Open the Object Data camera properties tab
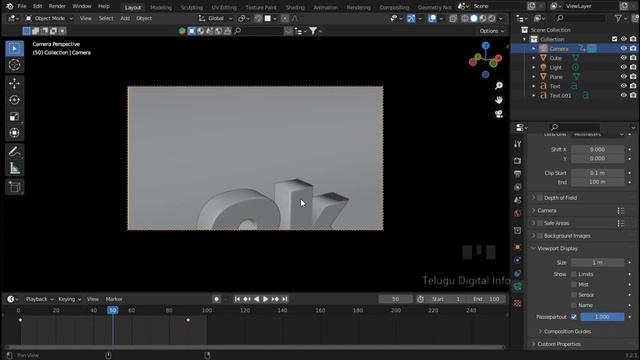This screenshot has width=640, height=360. (518, 287)
